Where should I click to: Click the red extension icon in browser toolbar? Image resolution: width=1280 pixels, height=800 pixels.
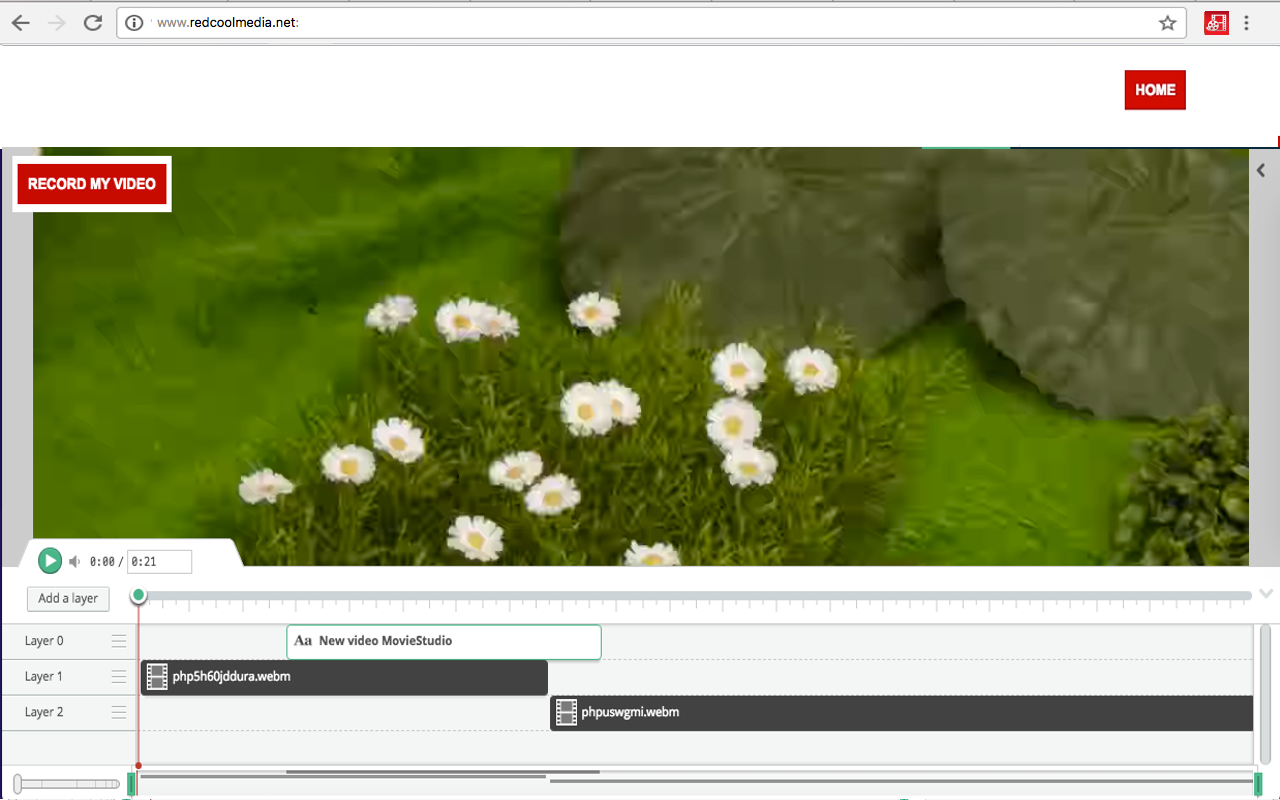pyautogui.click(x=1216, y=23)
